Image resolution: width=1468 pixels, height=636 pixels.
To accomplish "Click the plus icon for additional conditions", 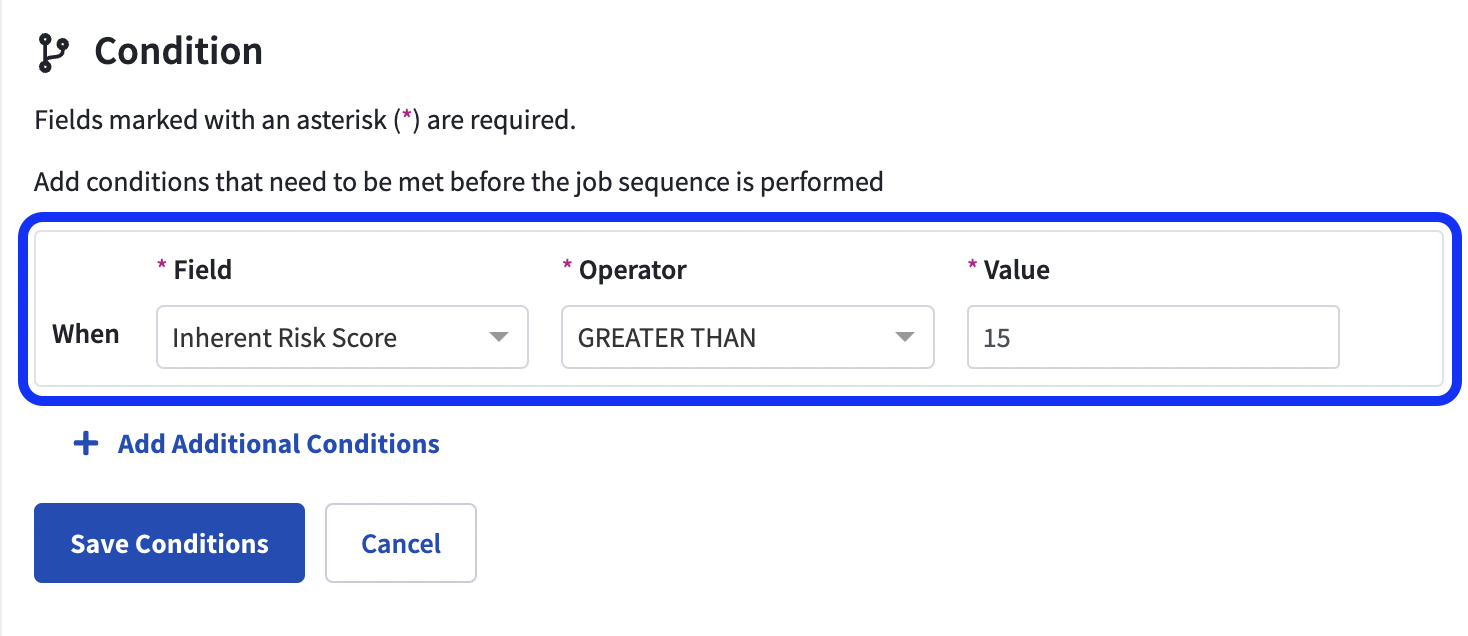I will 87,444.
